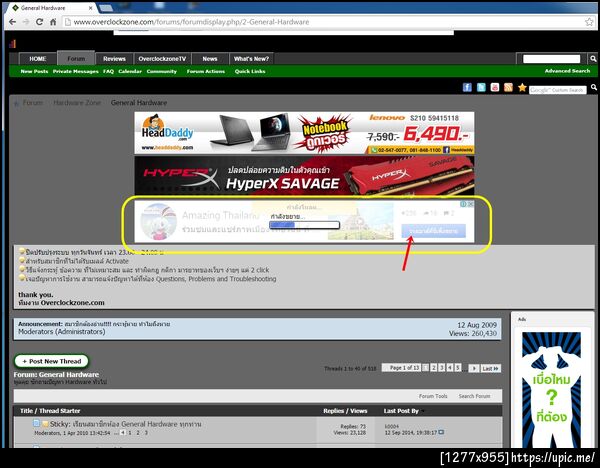The image size is (600, 468).
Task: Open the Hardware Zone breadcrumb link
Action: pyautogui.click(x=77, y=103)
